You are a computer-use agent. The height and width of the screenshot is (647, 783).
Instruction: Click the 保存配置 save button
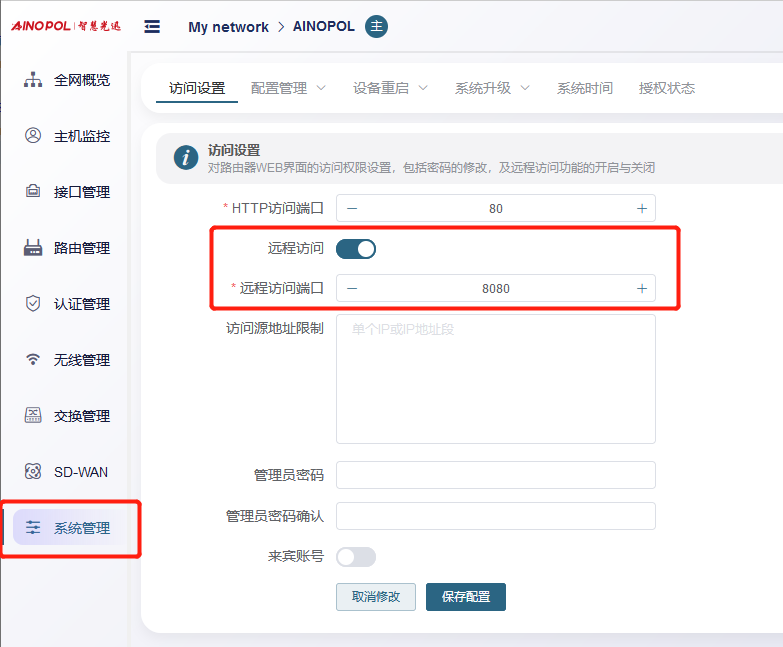[466, 597]
